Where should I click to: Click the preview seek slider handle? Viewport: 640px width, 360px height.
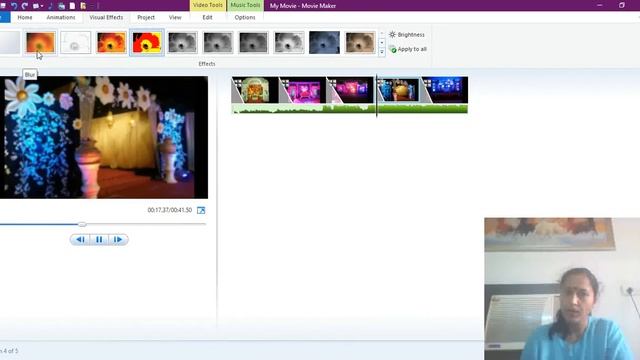(82, 224)
